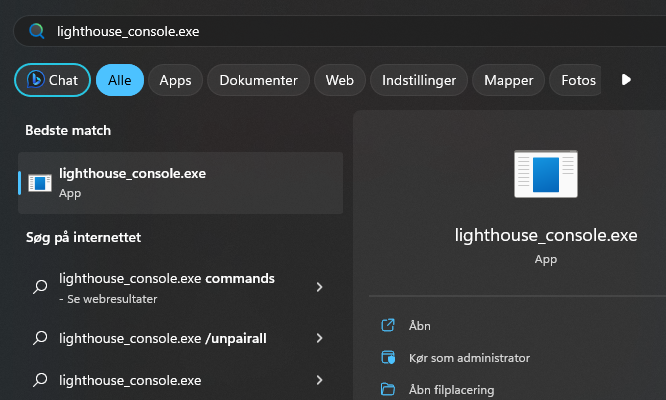Click the lighthouse_console.exe app icon in best match
The image size is (666, 400).
pyautogui.click(x=40, y=183)
